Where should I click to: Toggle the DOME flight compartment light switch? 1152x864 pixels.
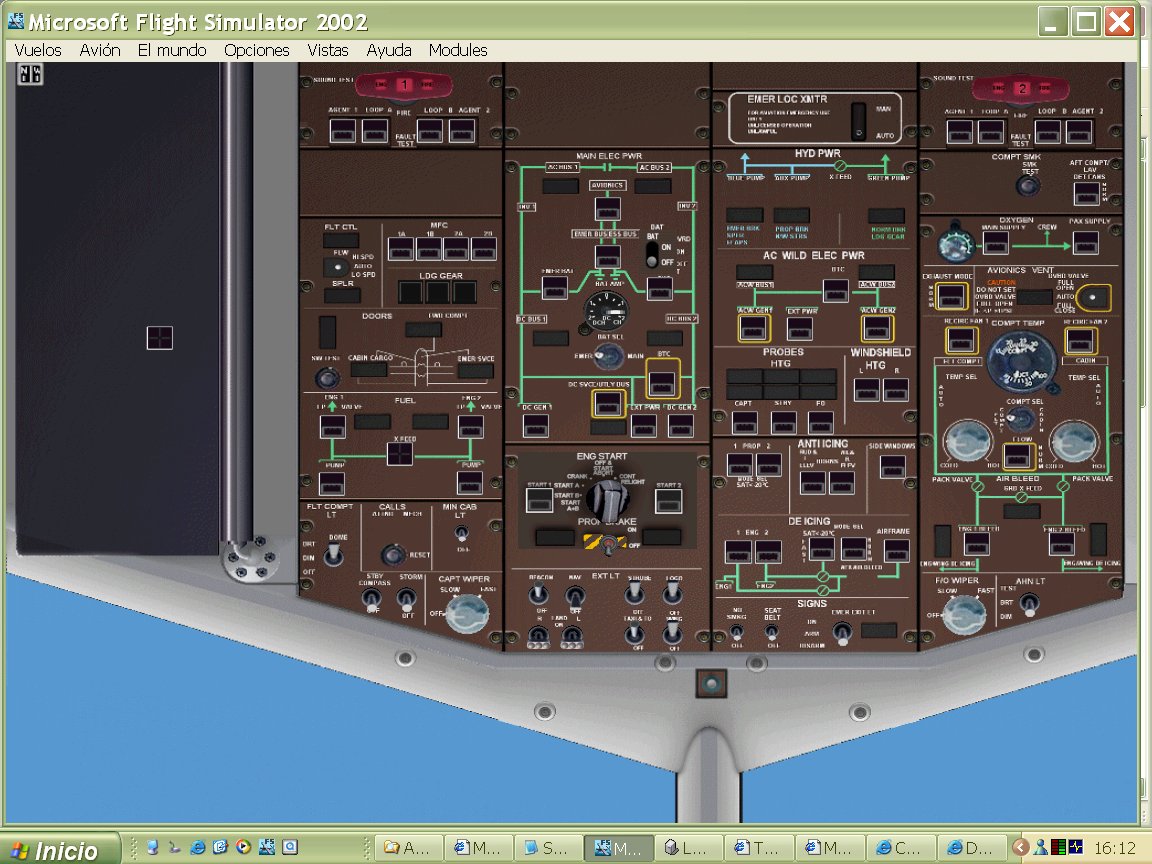(x=334, y=554)
